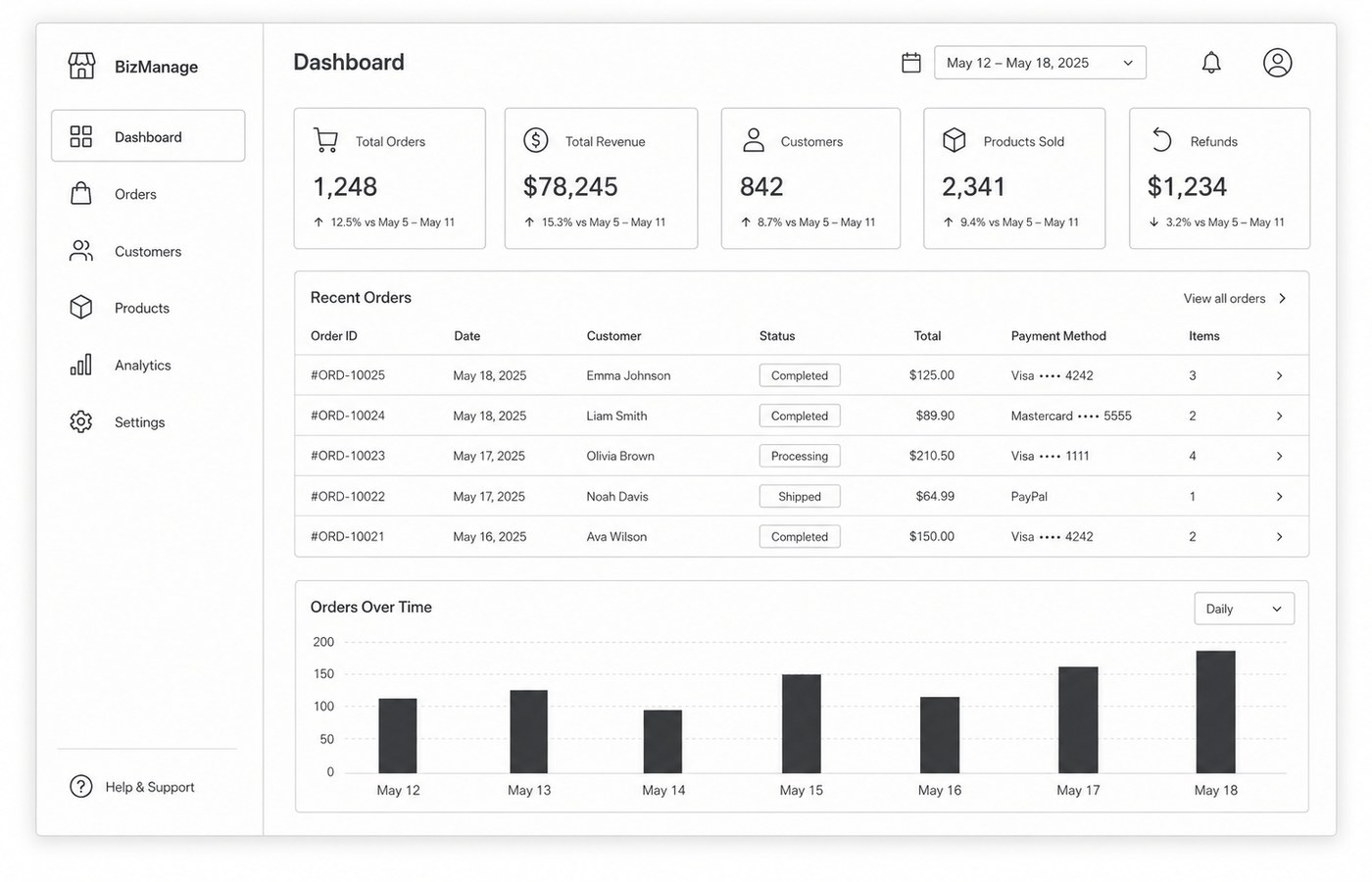The image size is (1372, 882).
Task: Click the Shipped status badge
Action: point(800,496)
